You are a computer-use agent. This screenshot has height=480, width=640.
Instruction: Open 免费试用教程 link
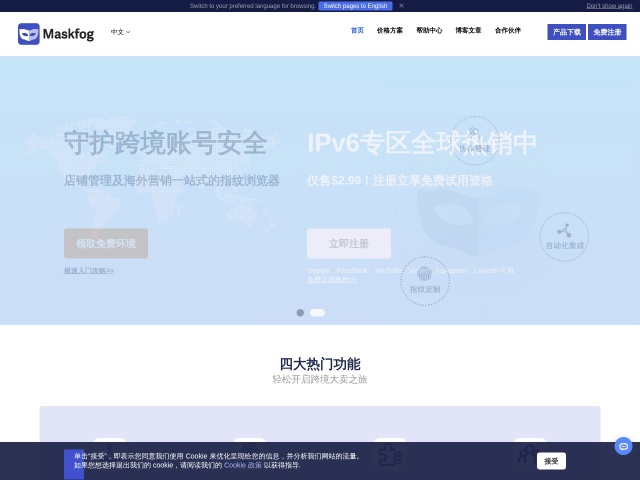[332, 280]
